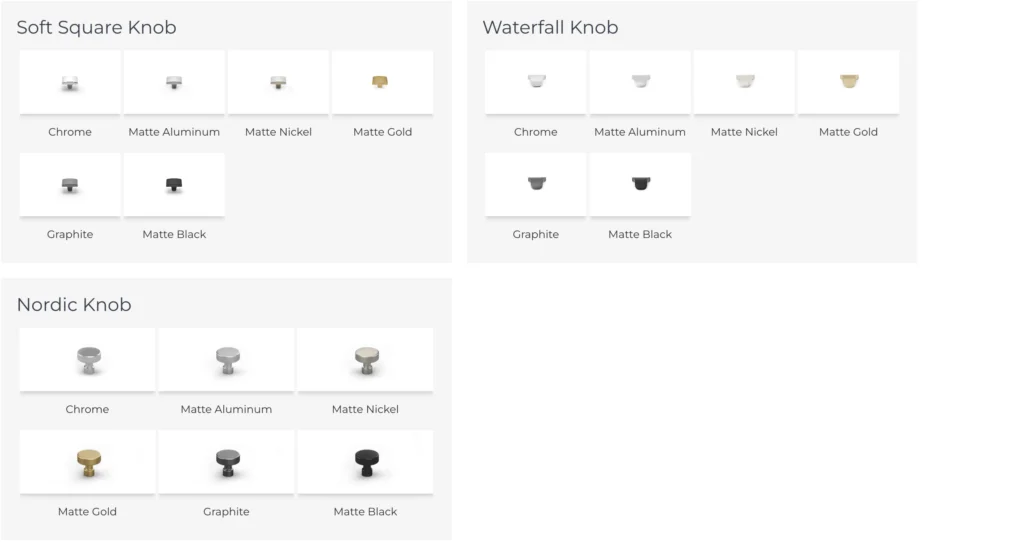Choose the Waterfall Knob Matte Nickel option
The width and height of the screenshot is (1024, 544).
(744, 82)
